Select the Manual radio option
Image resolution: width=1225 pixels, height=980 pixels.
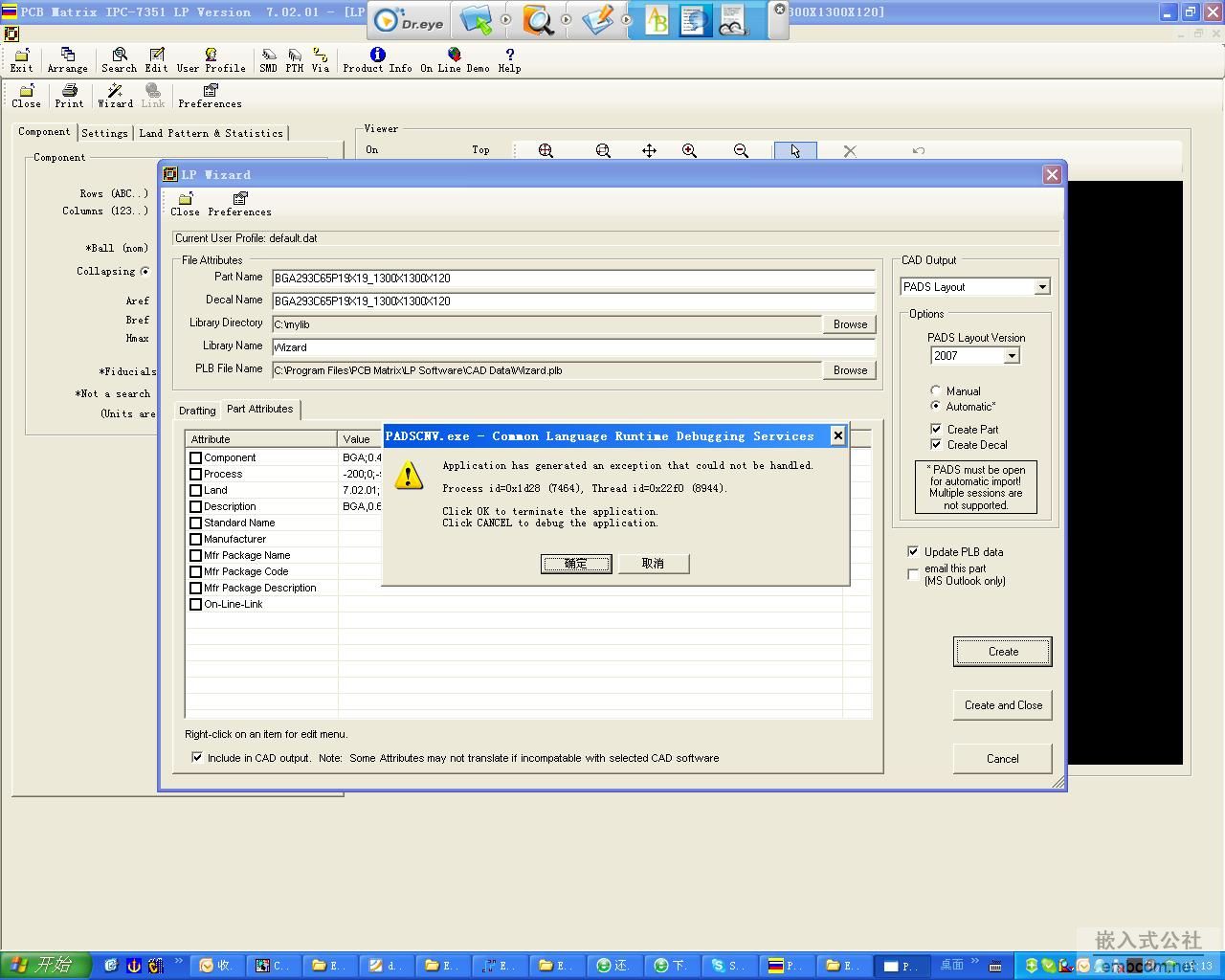(936, 390)
